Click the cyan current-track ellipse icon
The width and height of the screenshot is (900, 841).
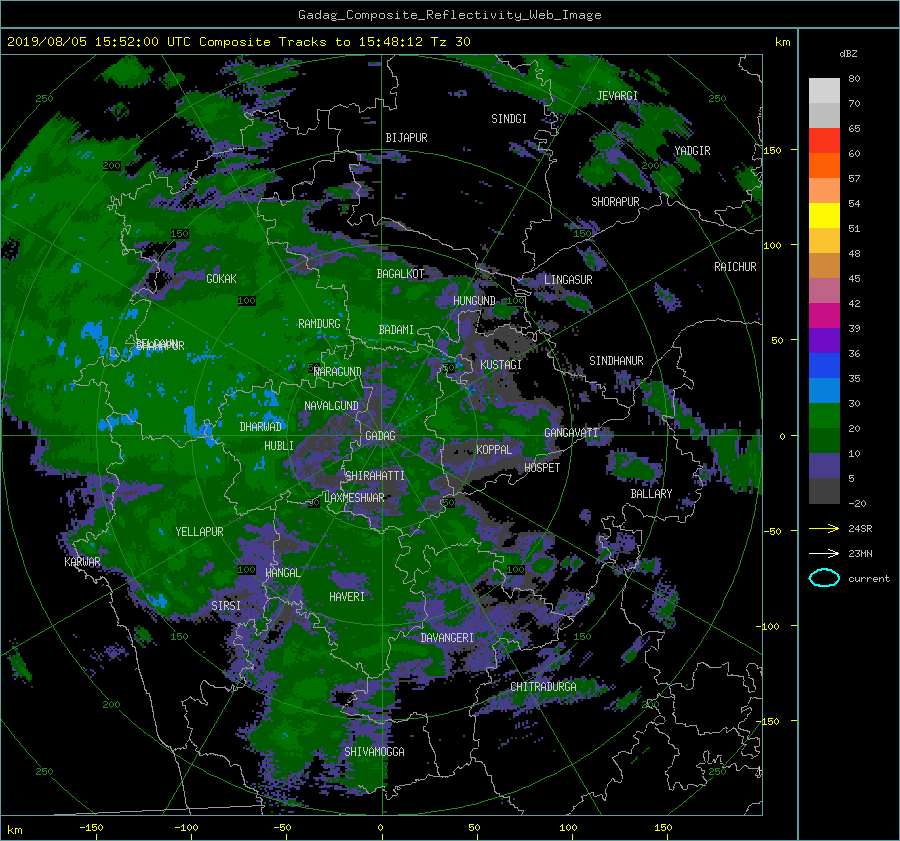pos(824,578)
